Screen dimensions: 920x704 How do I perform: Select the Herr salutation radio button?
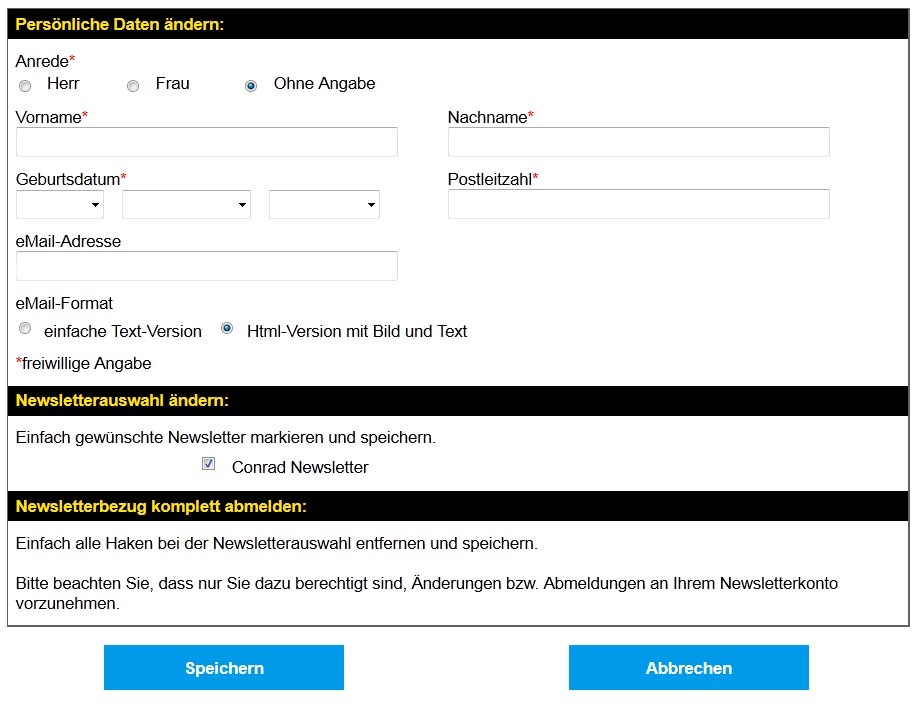pyautogui.click(x=25, y=86)
